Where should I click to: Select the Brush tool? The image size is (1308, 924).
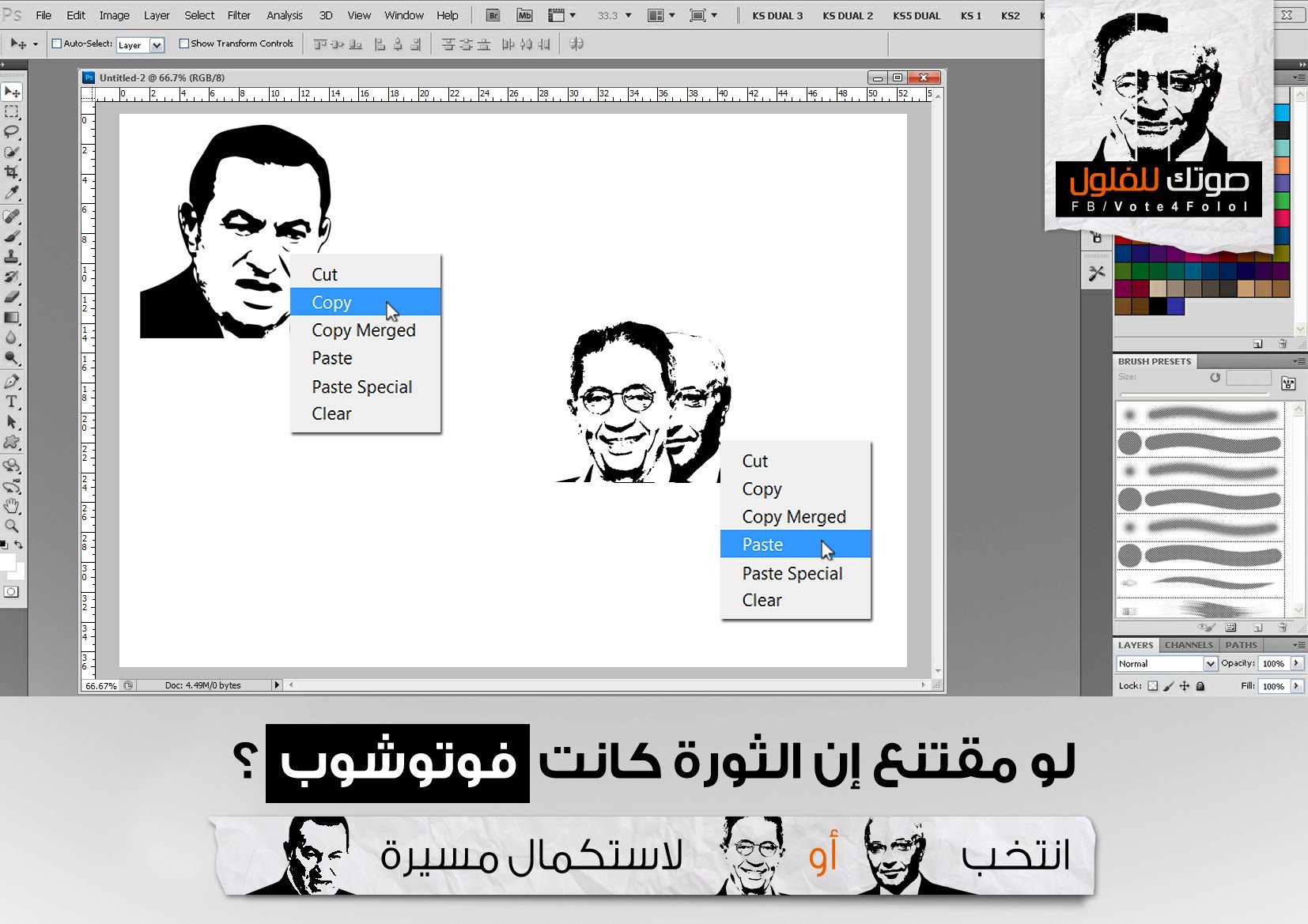click(x=12, y=236)
